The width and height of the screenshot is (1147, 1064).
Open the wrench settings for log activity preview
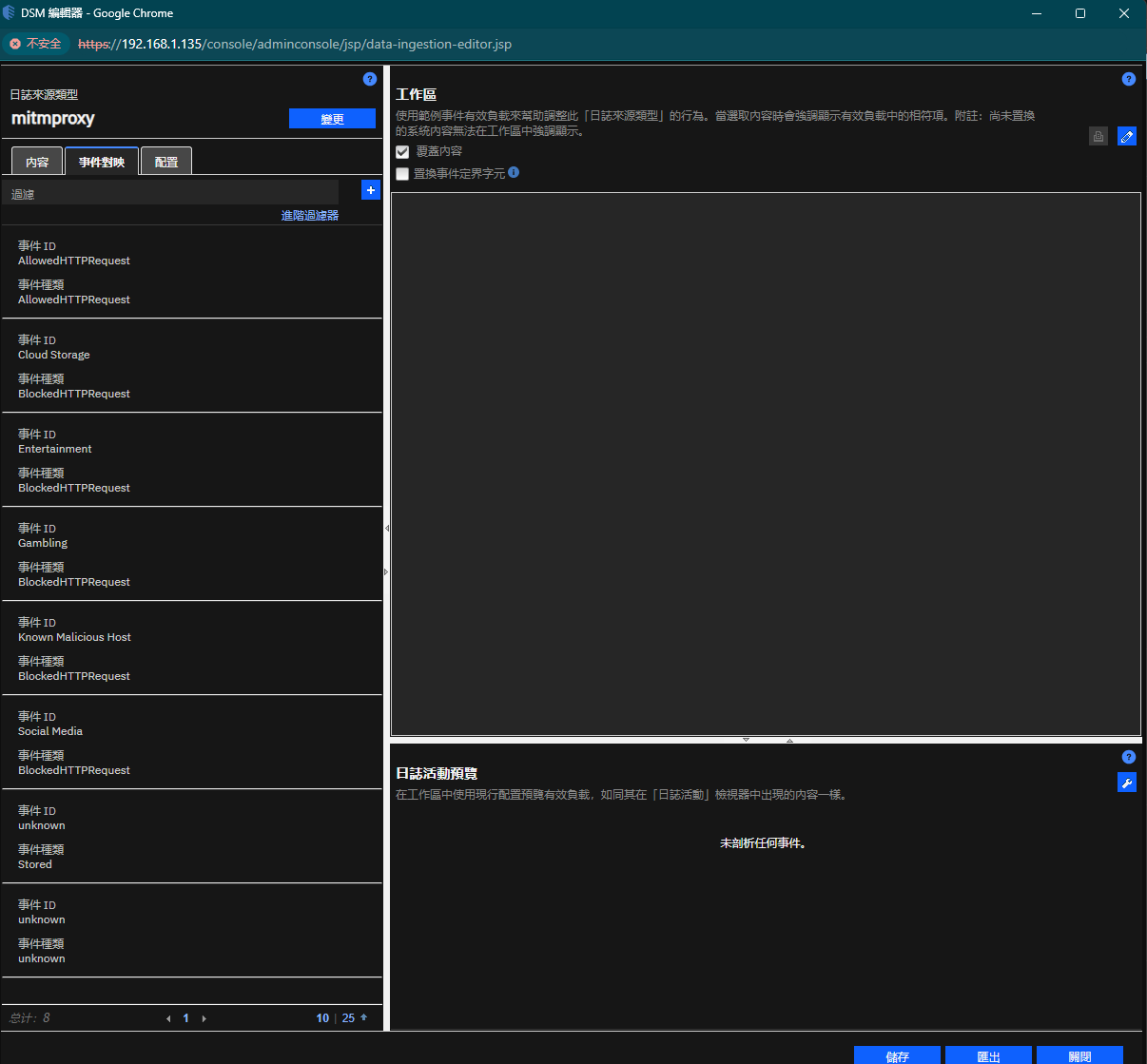[1127, 783]
